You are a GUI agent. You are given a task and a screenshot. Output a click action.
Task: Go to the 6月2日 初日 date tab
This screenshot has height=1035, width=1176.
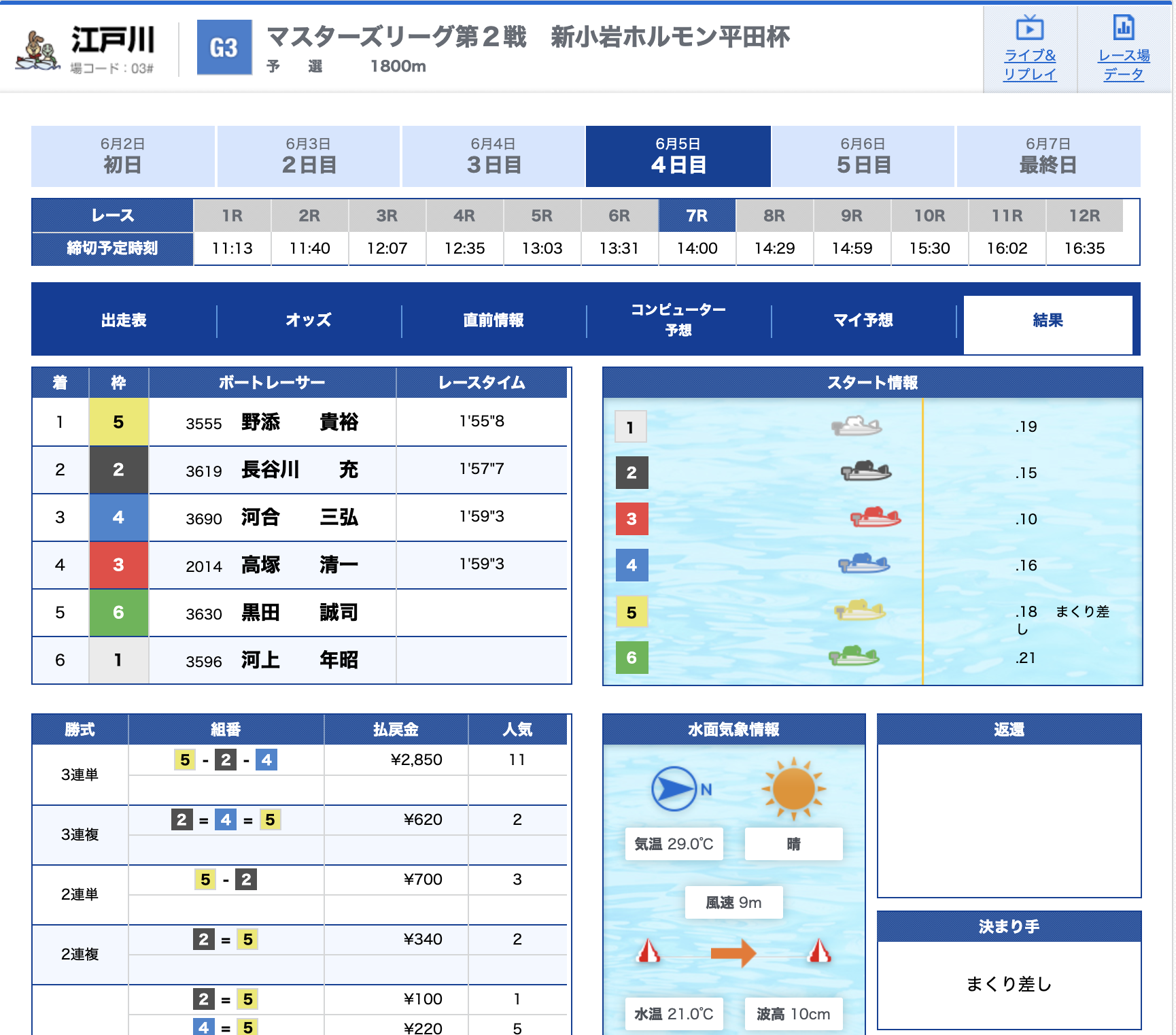(x=122, y=156)
